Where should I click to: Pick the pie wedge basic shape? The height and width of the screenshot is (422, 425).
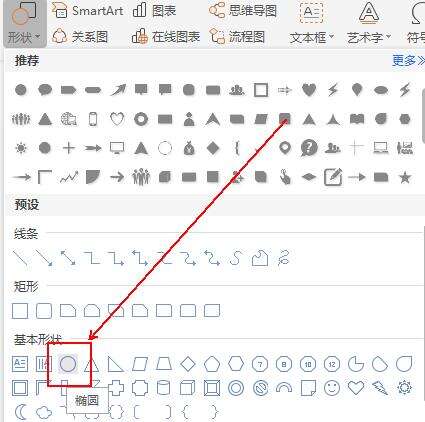(x=356, y=364)
